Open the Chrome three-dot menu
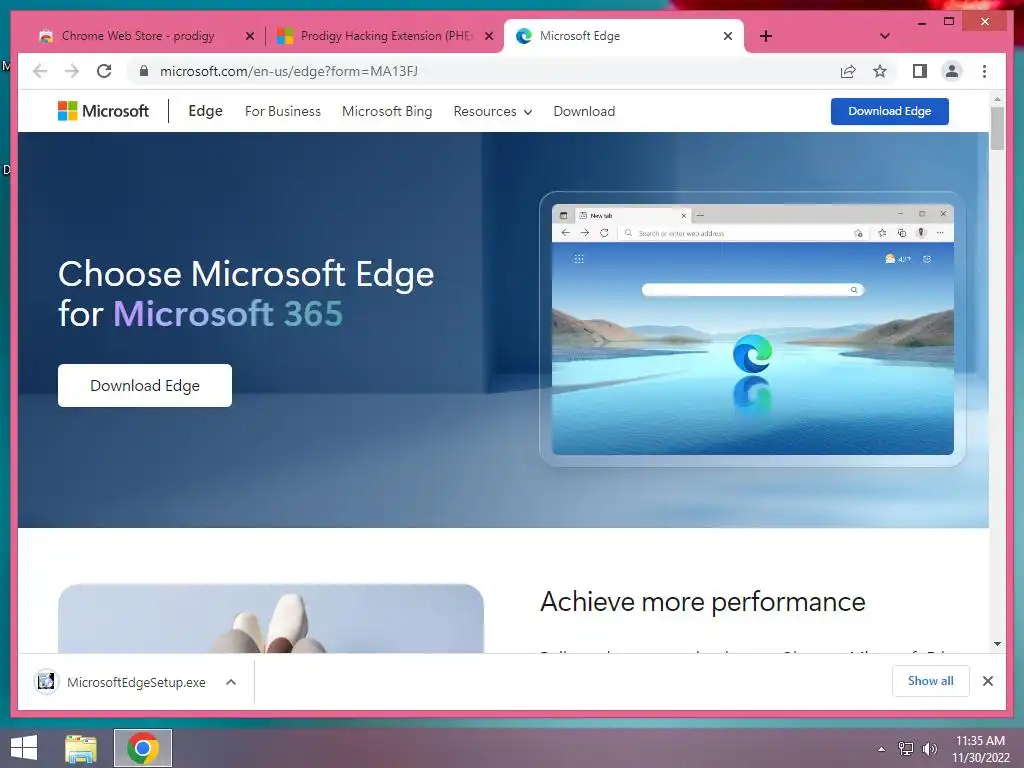The image size is (1024, 768). coord(984,71)
